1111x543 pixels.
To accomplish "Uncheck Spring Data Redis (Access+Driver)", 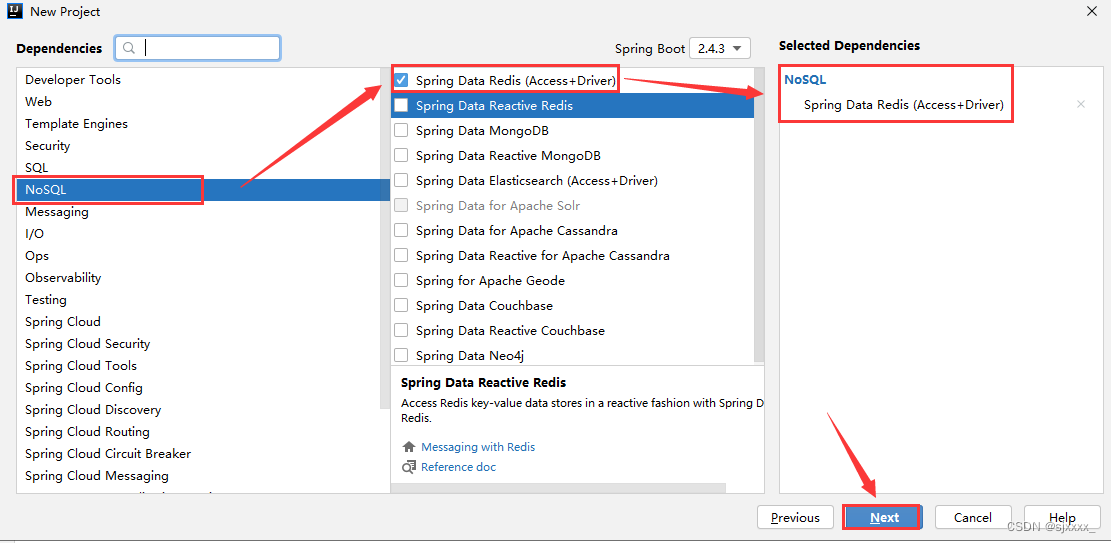I will 401,80.
